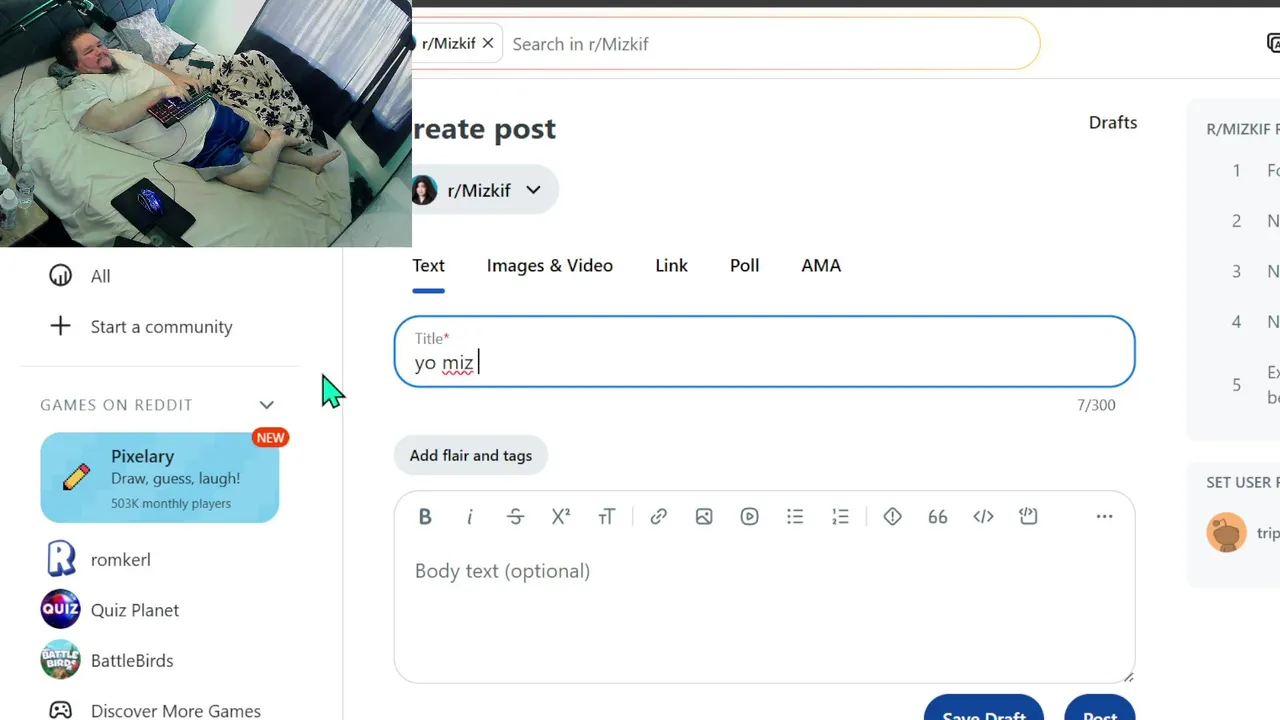Image resolution: width=1280 pixels, height=720 pixels.
Task: Insert a quote block
Action: pos(937,517)
